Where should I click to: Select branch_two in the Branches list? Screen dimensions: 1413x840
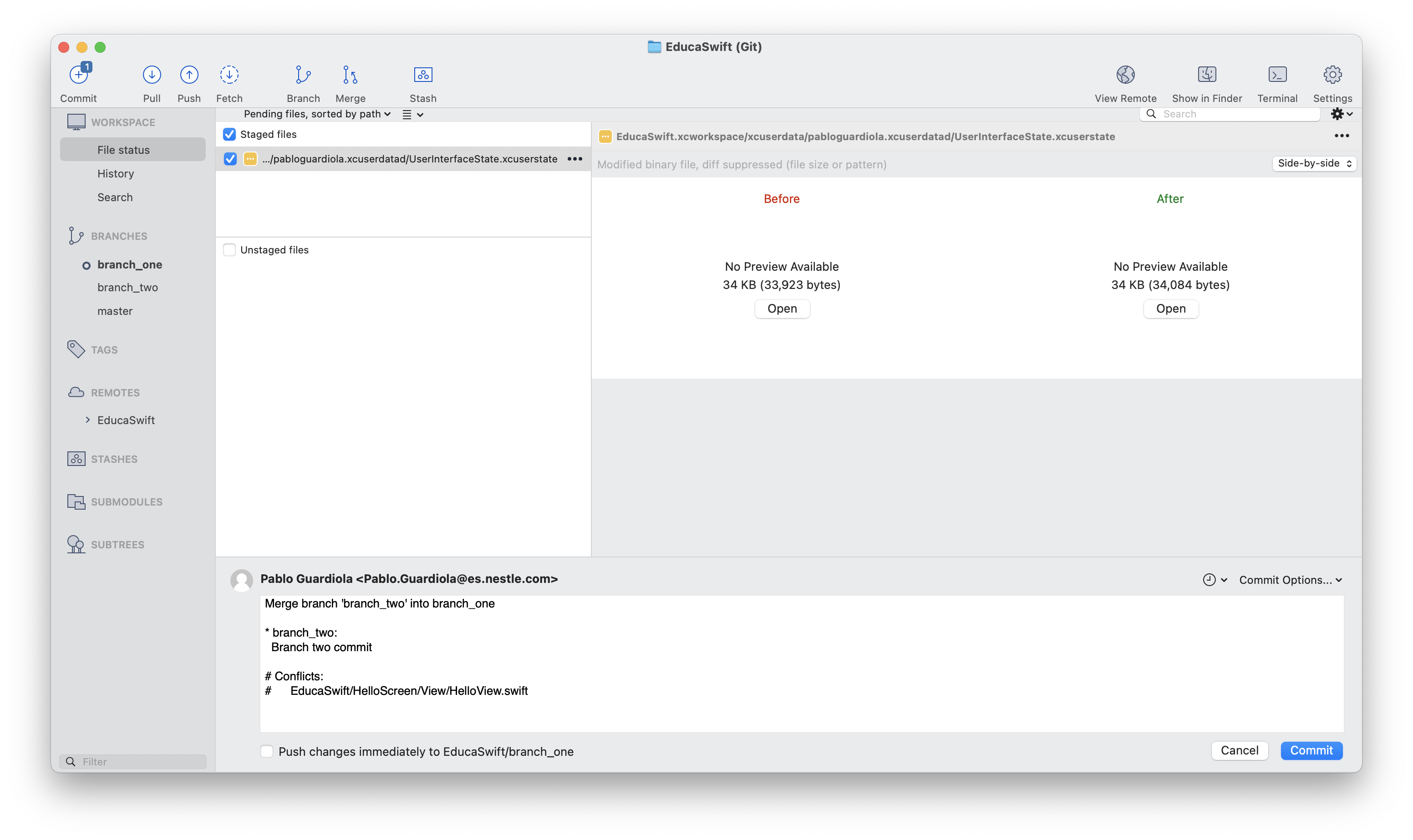click(x=127, y=288)
